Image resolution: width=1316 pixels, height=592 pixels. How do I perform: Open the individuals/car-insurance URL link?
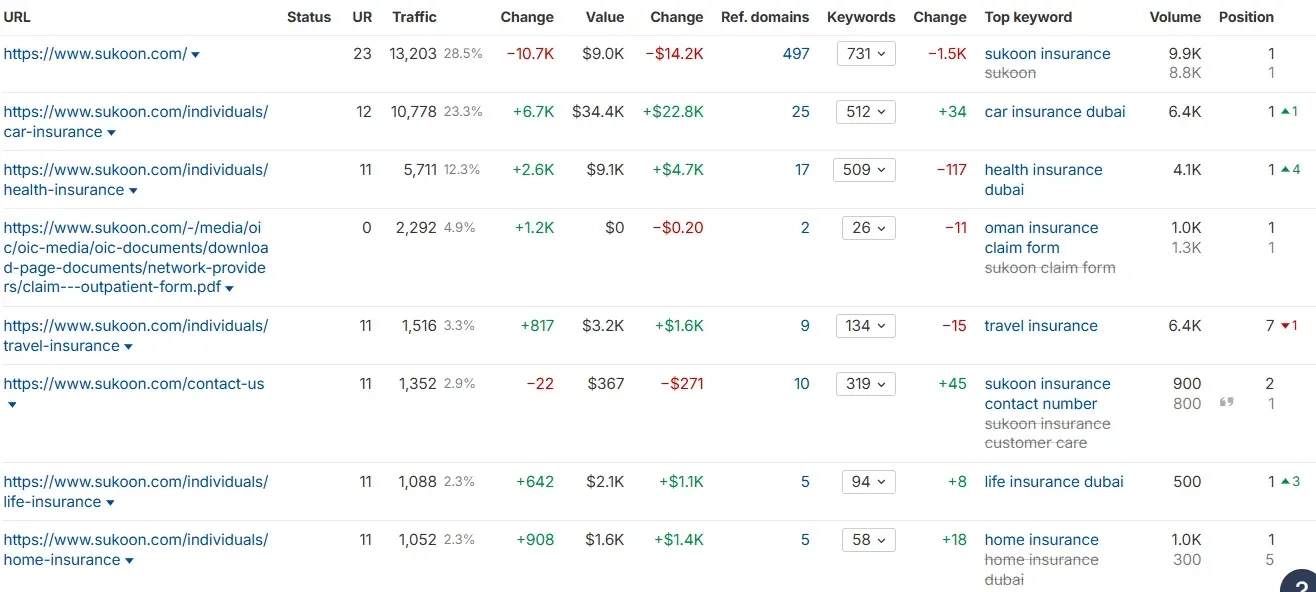tap(135, 122)
